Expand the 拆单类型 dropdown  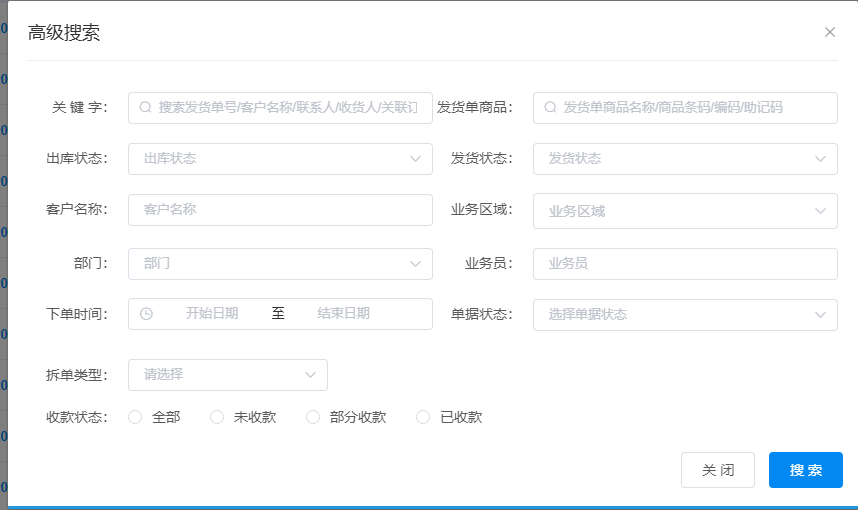click(x=228, y=375)
